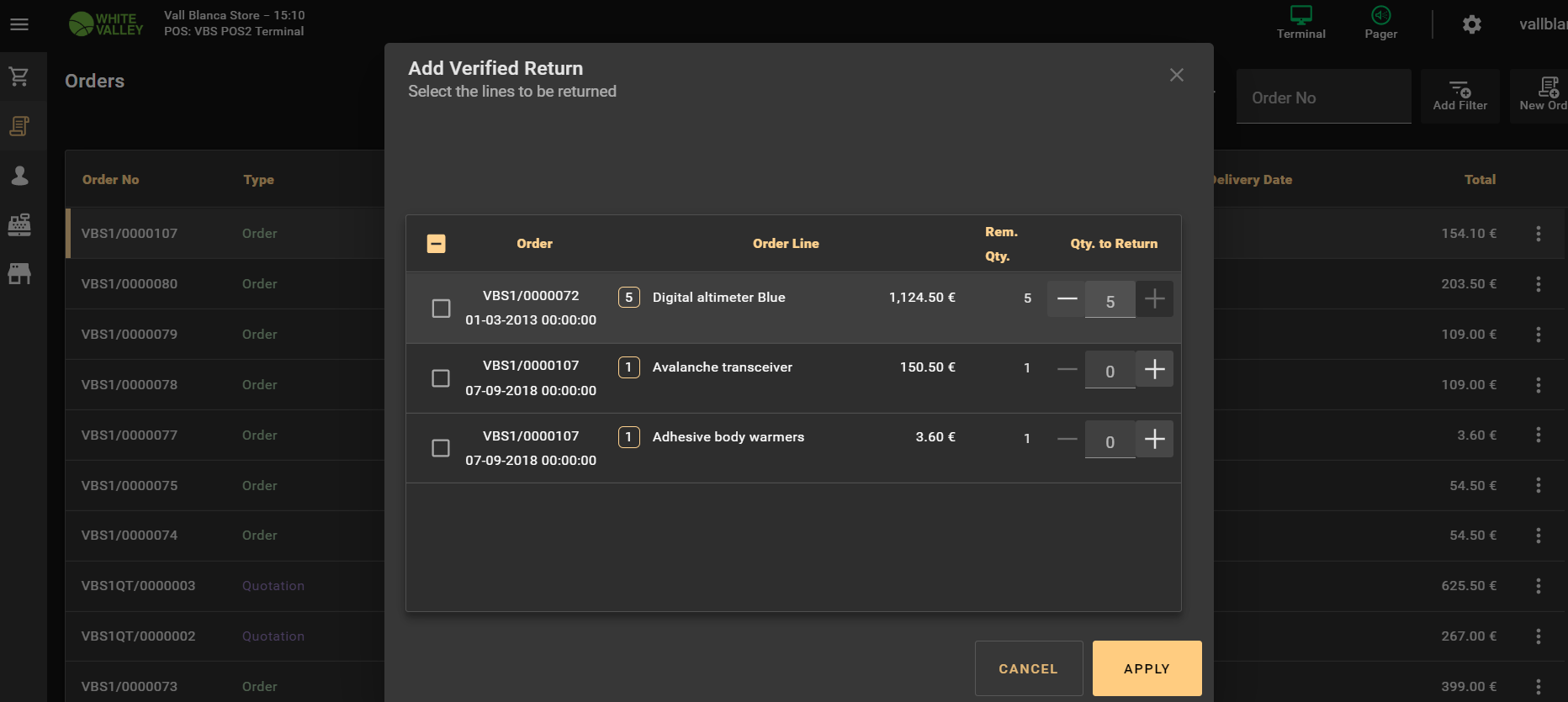1568x702 pixels.
Task: Increase Adhesive body warmers return quantity
Action: click(x=1154, y=439)
